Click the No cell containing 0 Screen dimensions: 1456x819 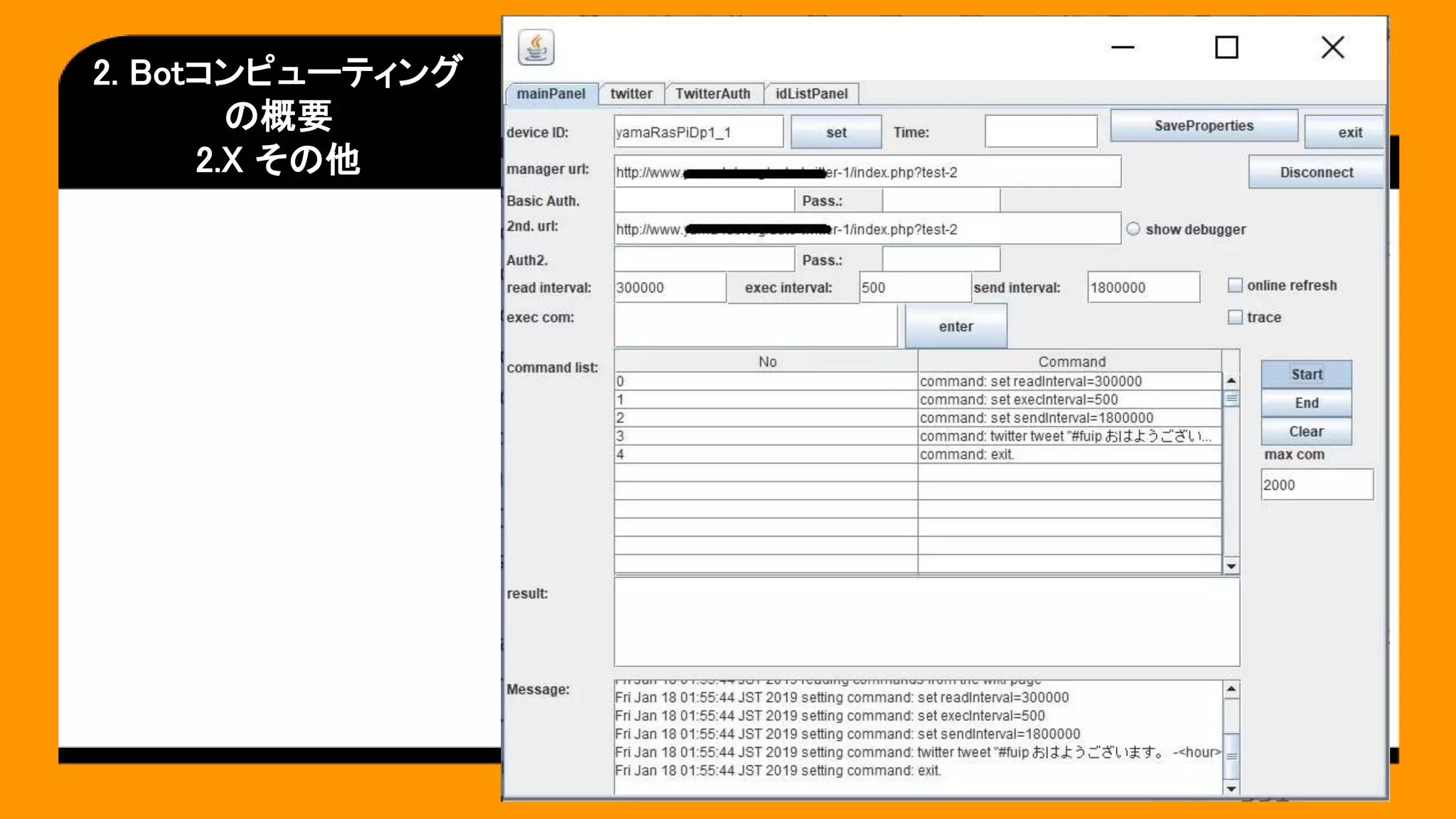coord(766,381)
